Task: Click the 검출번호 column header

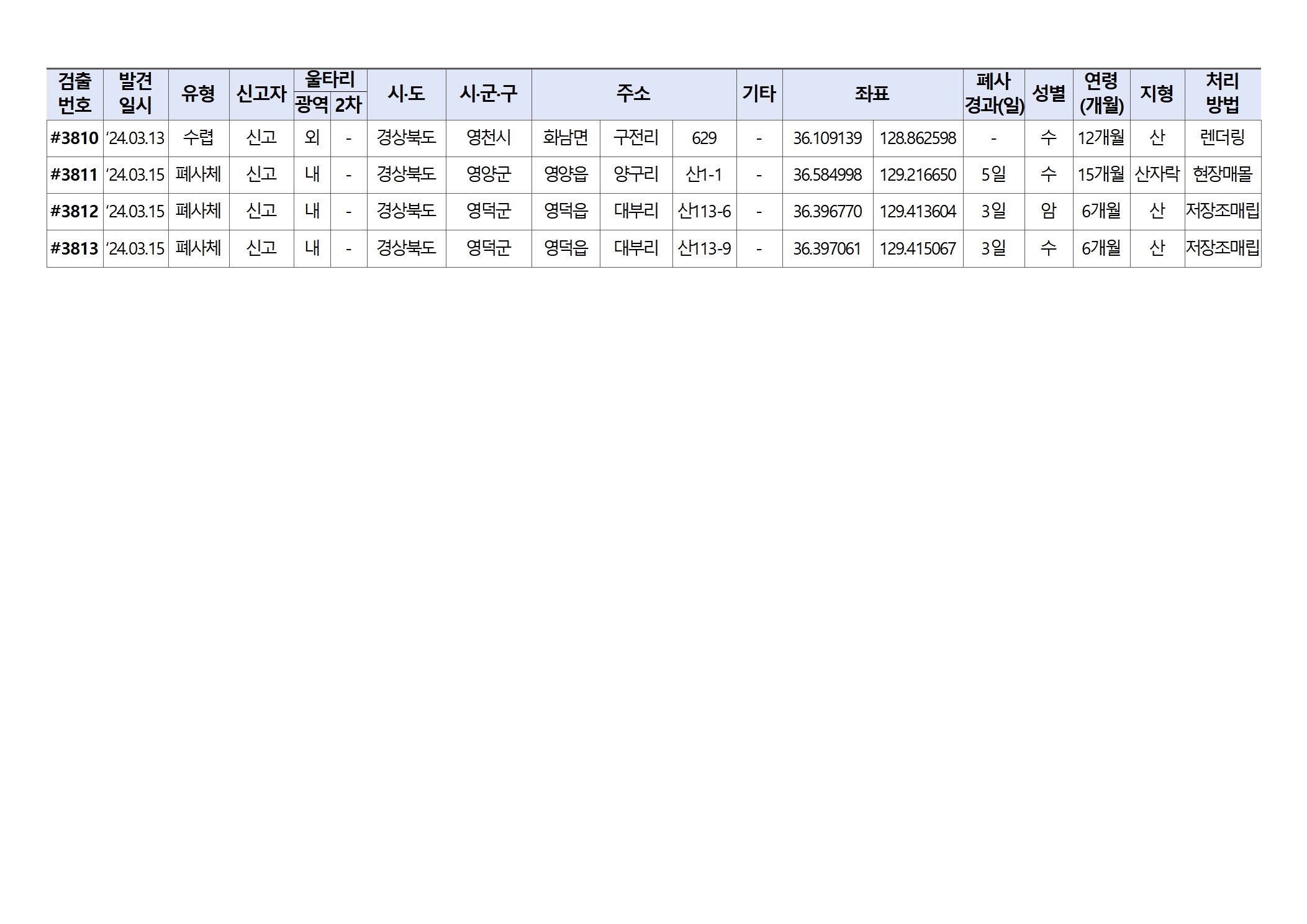Action: (x=75, y=94)
